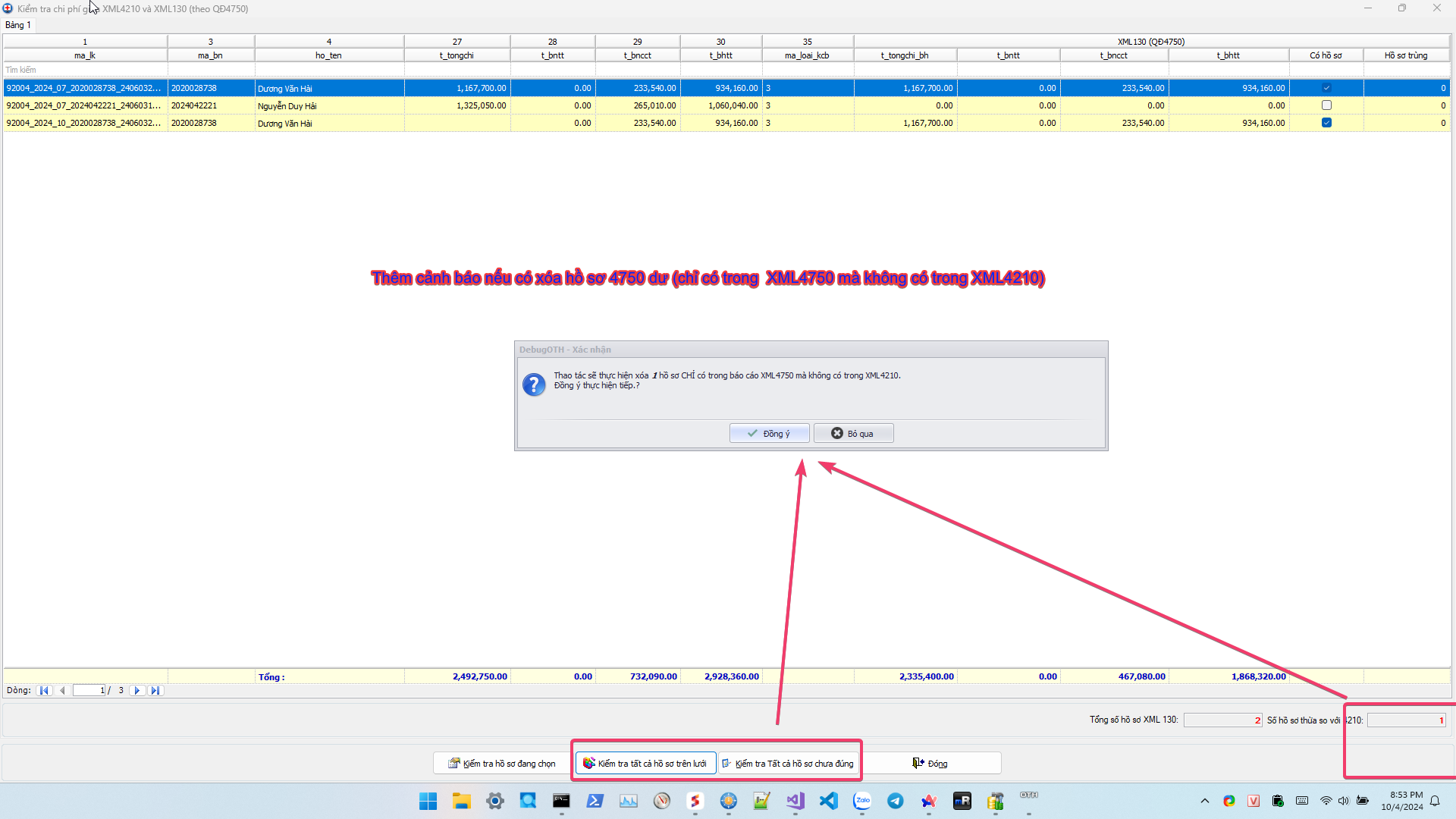Click Kiểm tra hồ sơ đang chọn
This screenshot has width=1456, height=819.
(x=501, y=763)
